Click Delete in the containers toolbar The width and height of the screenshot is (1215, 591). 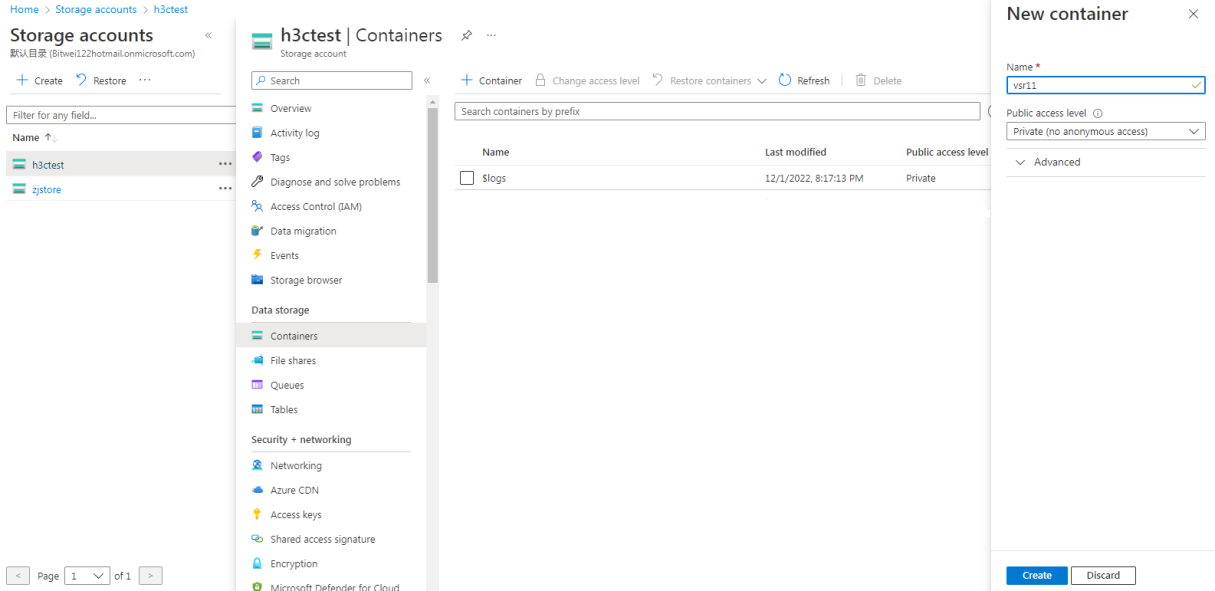pyautogui.click(x=878, y=80)
